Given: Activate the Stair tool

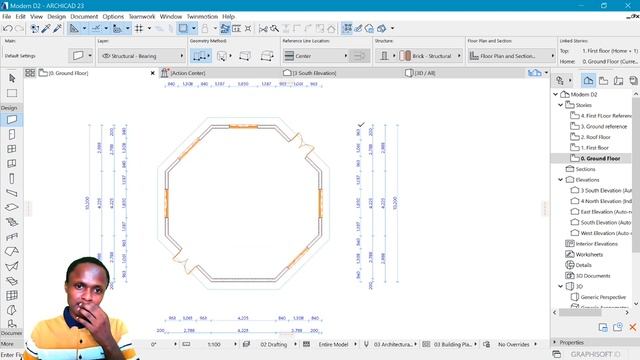Looking at the screenshot, I should point(12,222).
